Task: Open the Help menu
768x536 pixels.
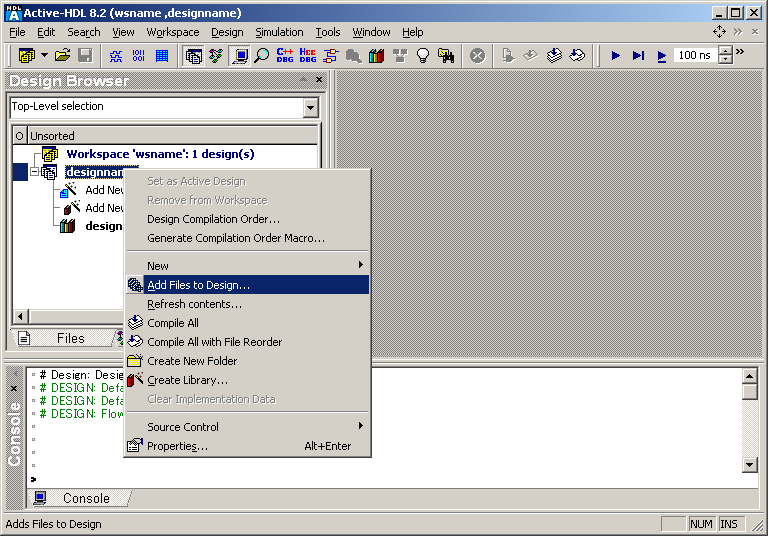Action: 413,32
